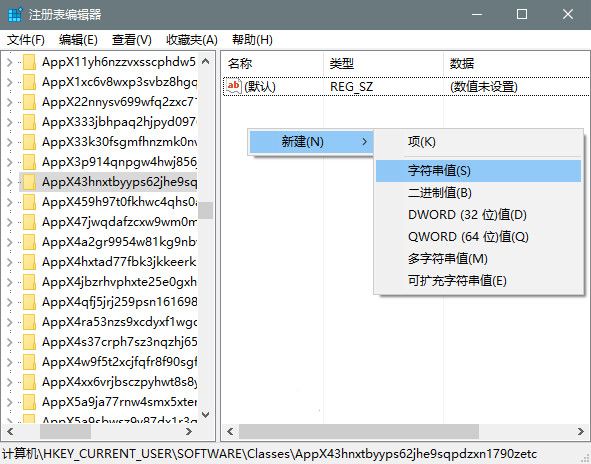
Task: Click folder icon of AppX4jbzrhvphxte25e0gxh
Action: 29,282
